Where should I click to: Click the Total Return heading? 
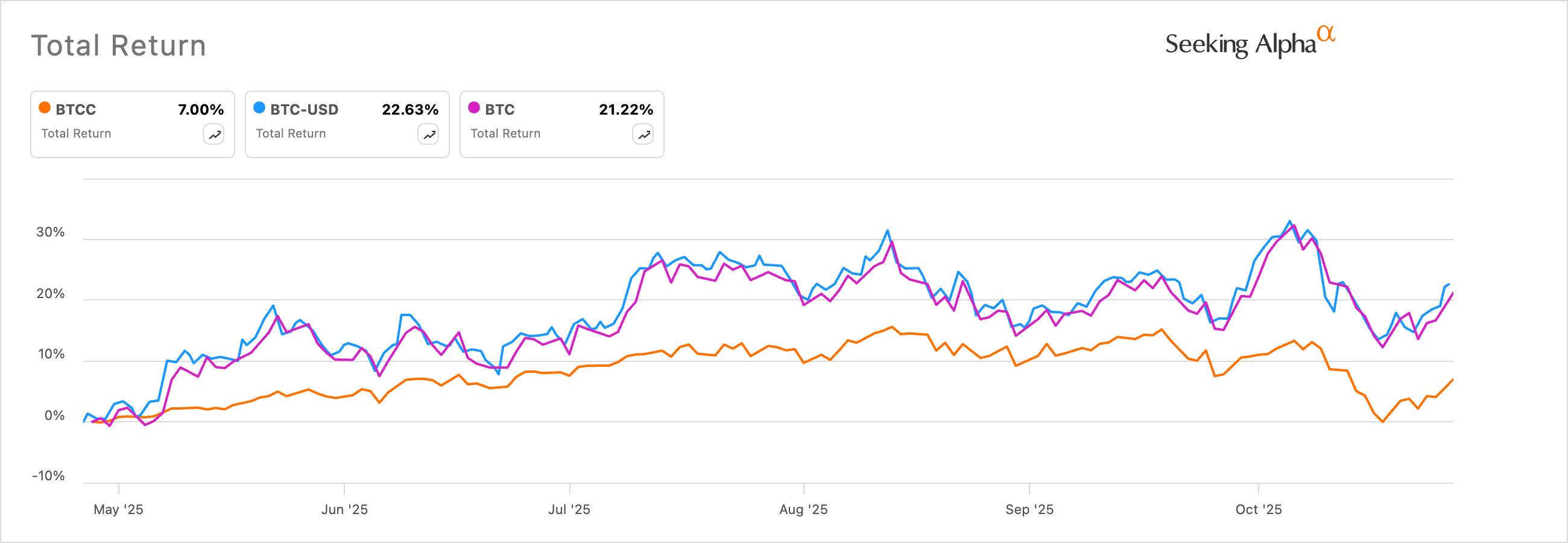click(119, 46)
